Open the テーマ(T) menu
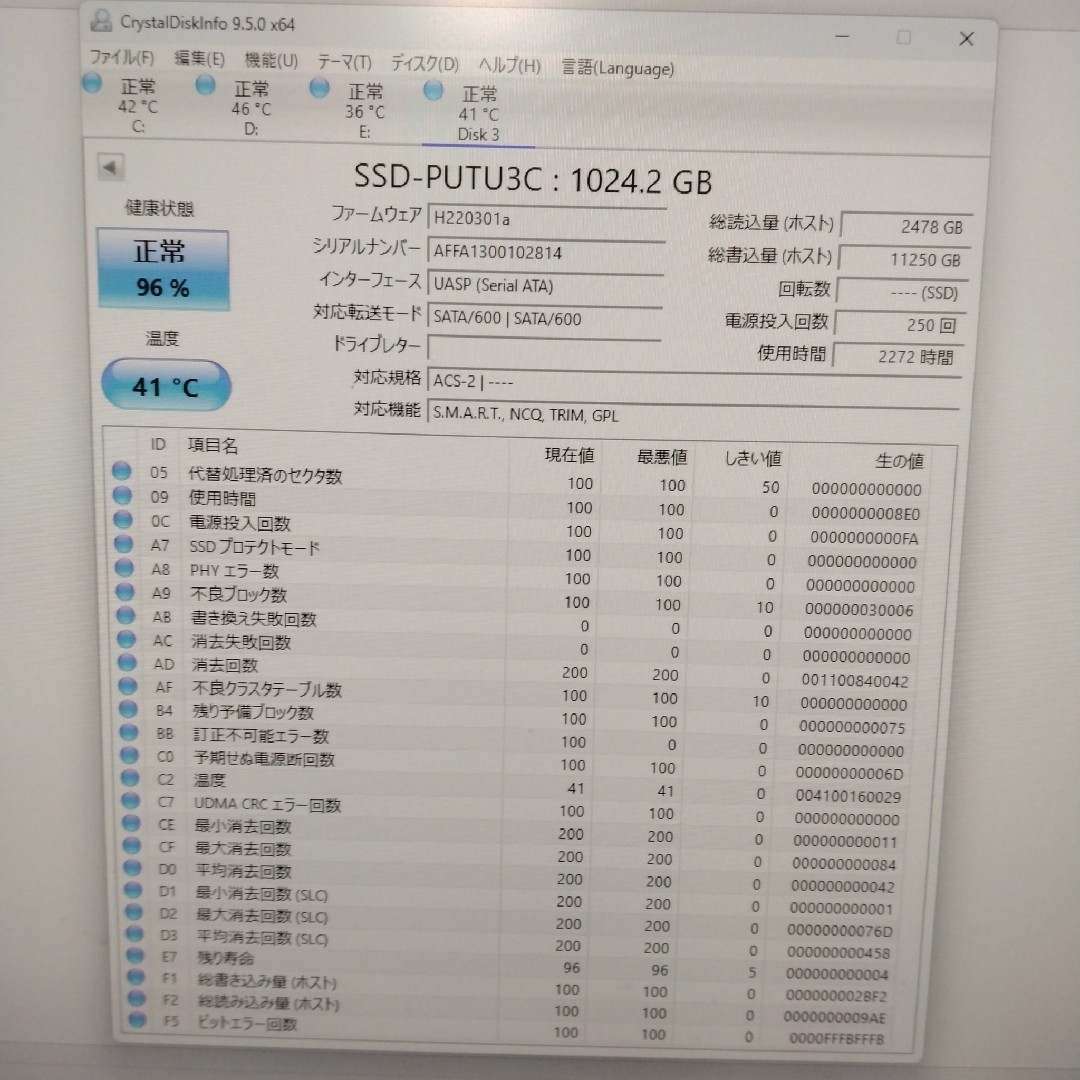1080x1080 pixels. 344,63
